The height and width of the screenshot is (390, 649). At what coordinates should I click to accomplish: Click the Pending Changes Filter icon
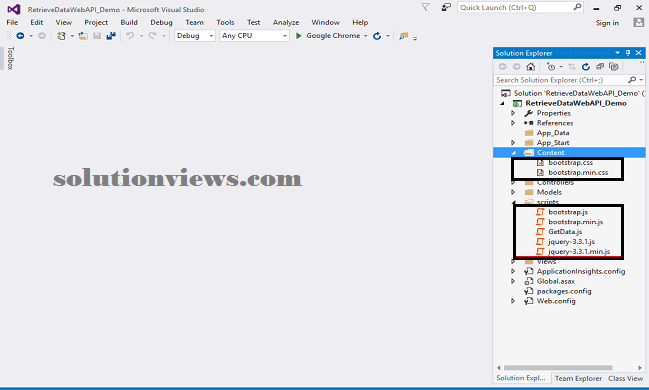550,67
